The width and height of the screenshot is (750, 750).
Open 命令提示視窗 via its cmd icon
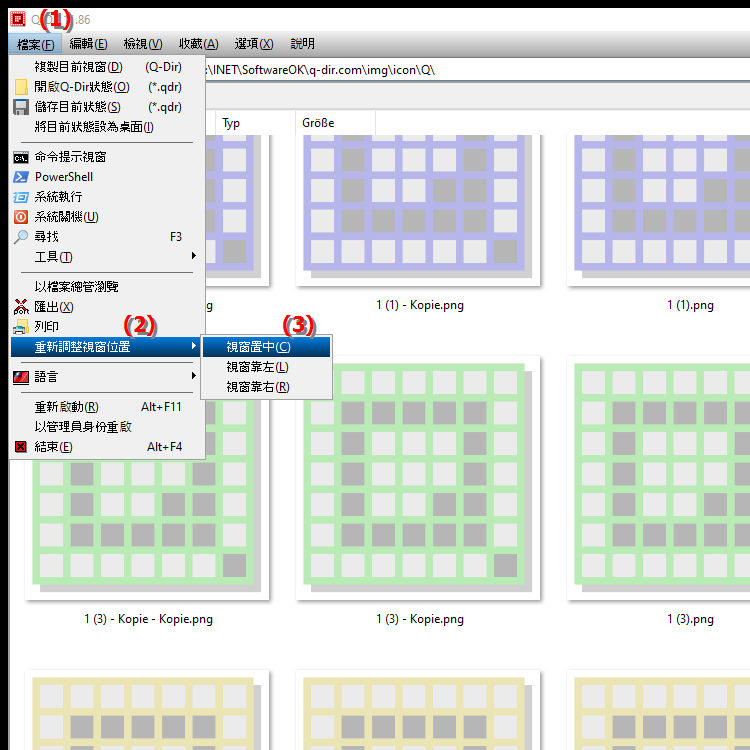click(x=21, y=157)
